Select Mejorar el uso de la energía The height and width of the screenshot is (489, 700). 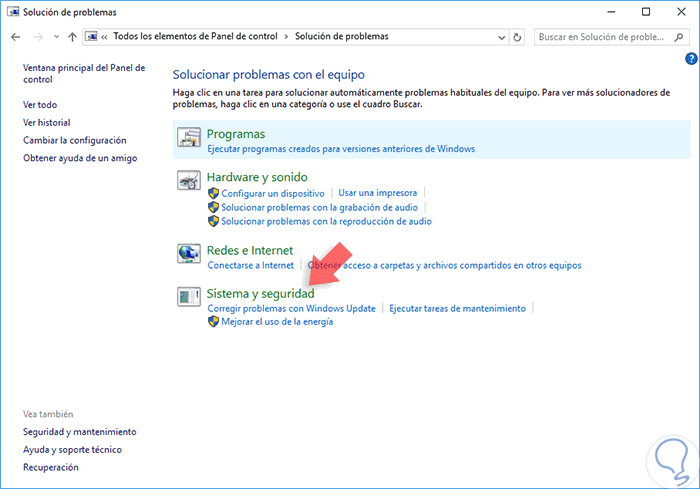pos(277,322)
